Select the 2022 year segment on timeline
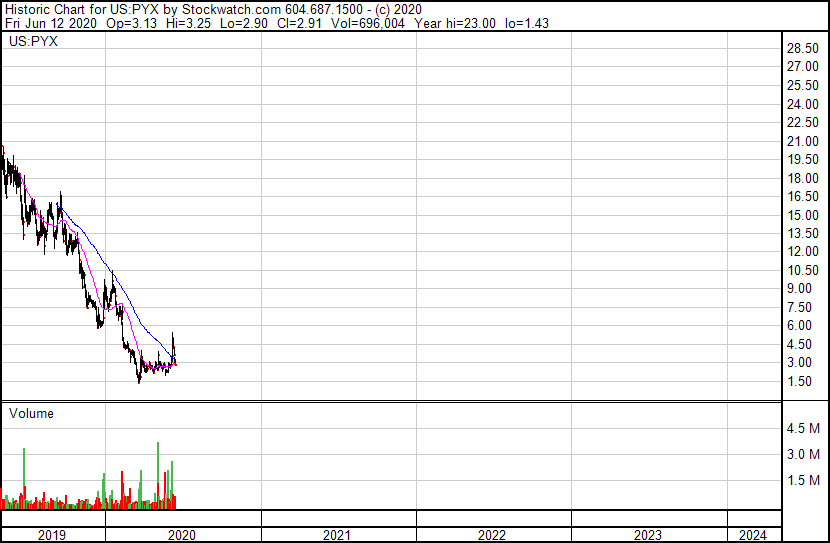Screen dimensions: 830x543 (x=493, y=535)
